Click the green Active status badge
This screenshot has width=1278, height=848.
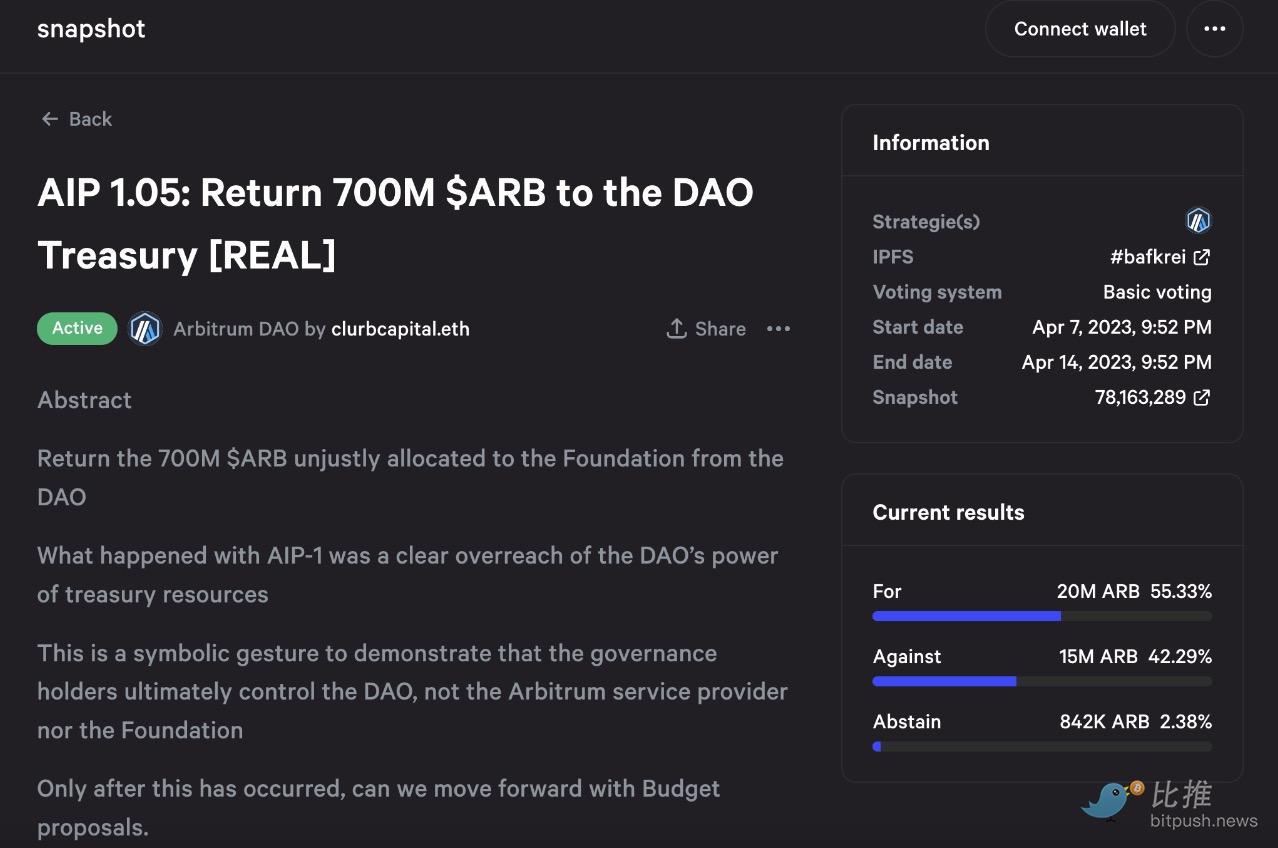pos(77,328)
